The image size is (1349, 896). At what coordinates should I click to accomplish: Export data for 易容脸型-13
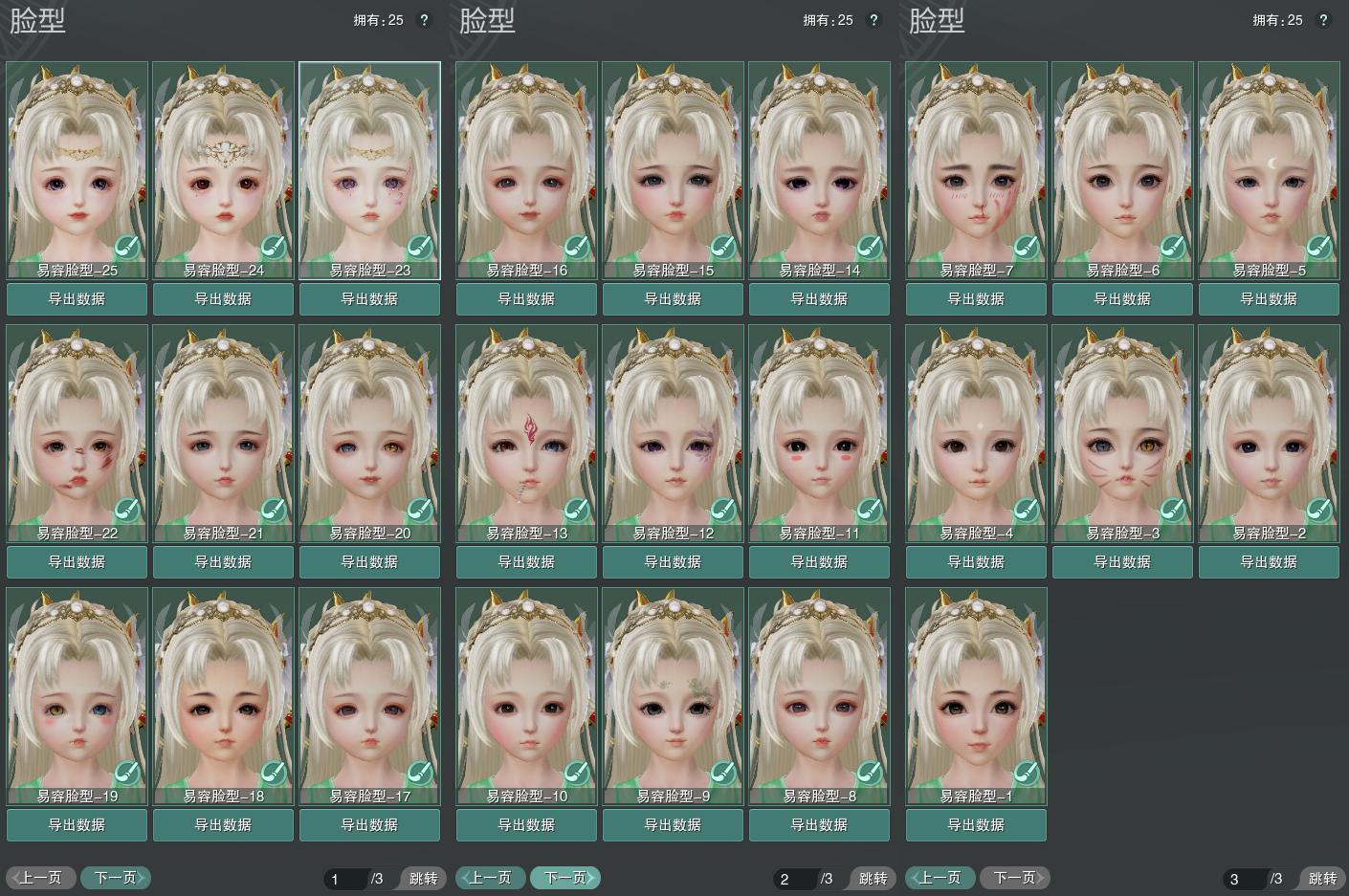(527, 562)
